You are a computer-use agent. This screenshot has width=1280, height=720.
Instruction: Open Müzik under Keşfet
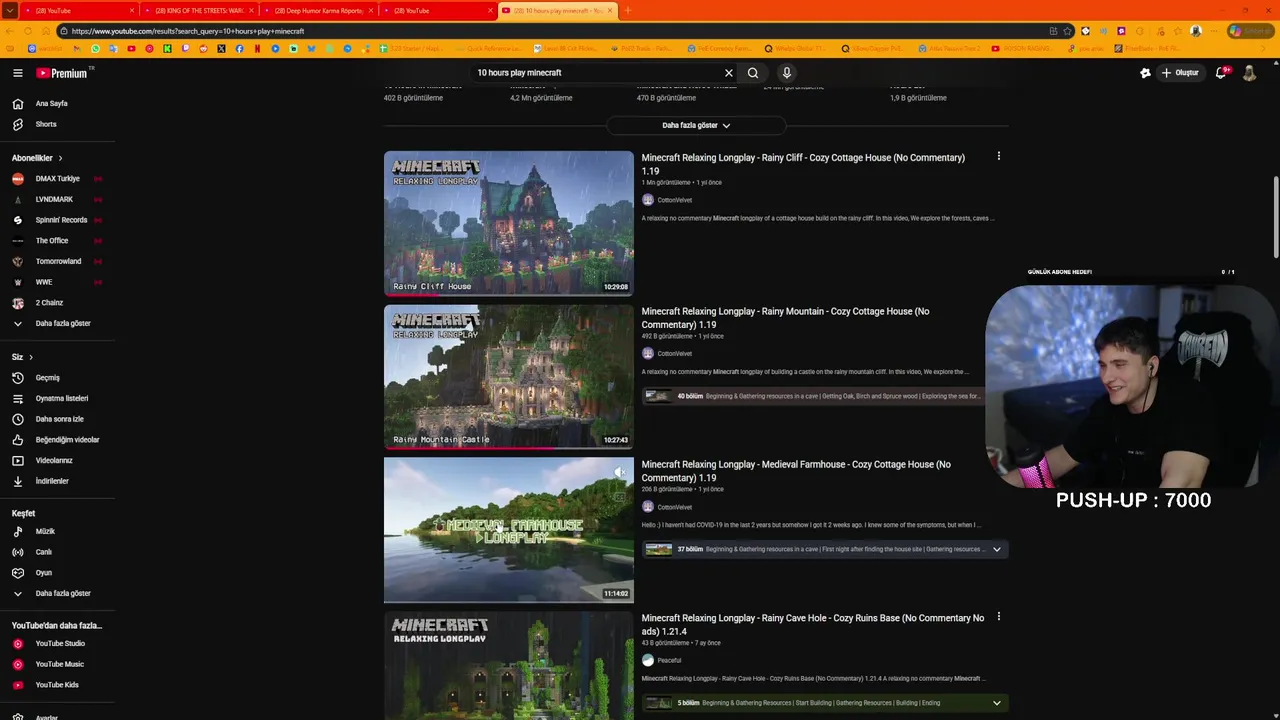coord(45,532)
